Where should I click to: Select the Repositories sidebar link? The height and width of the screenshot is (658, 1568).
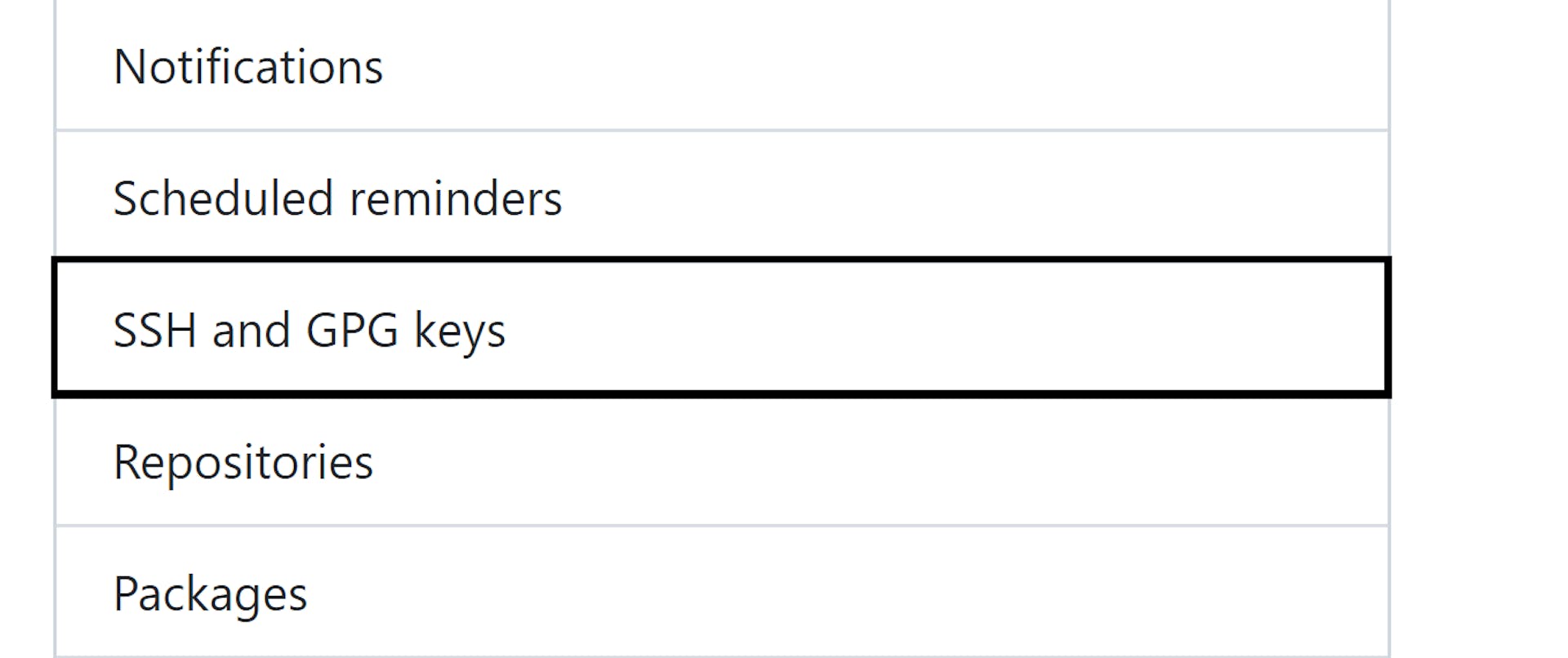243,462
